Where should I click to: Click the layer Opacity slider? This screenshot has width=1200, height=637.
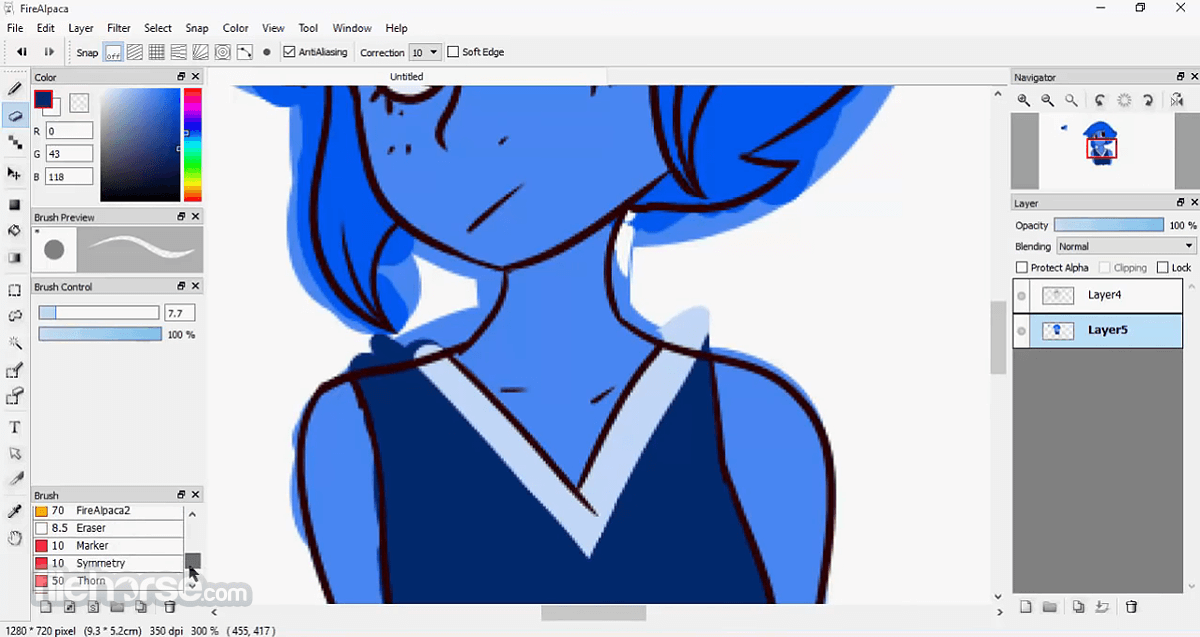click(x=1109, y=226)
